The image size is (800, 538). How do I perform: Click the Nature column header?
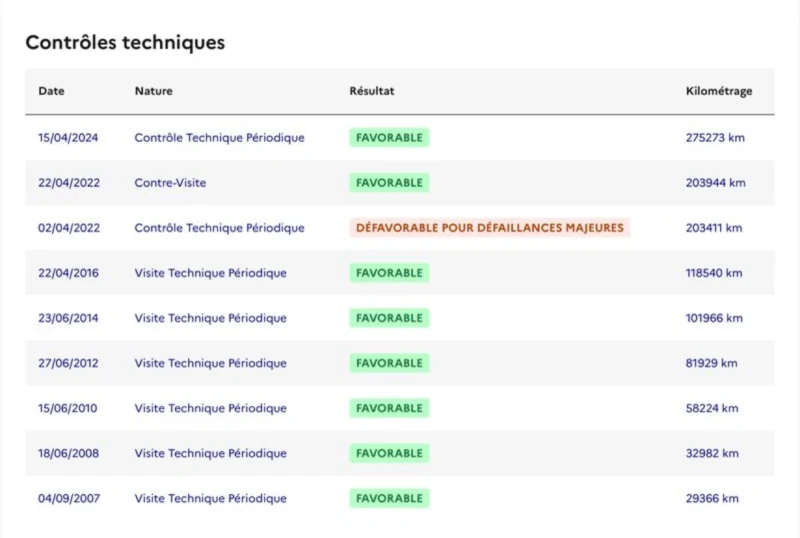point(153,91)
